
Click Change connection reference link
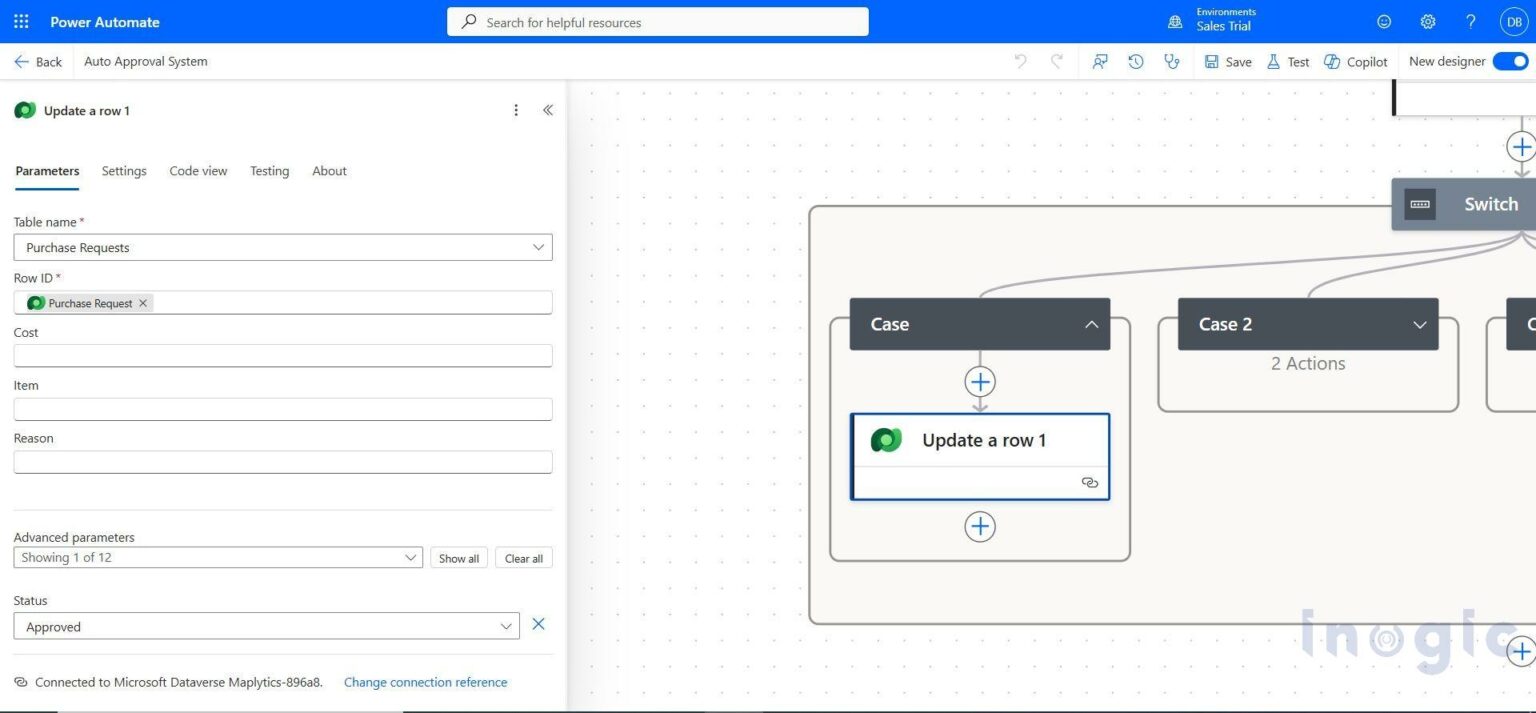[x=425, y=682]
